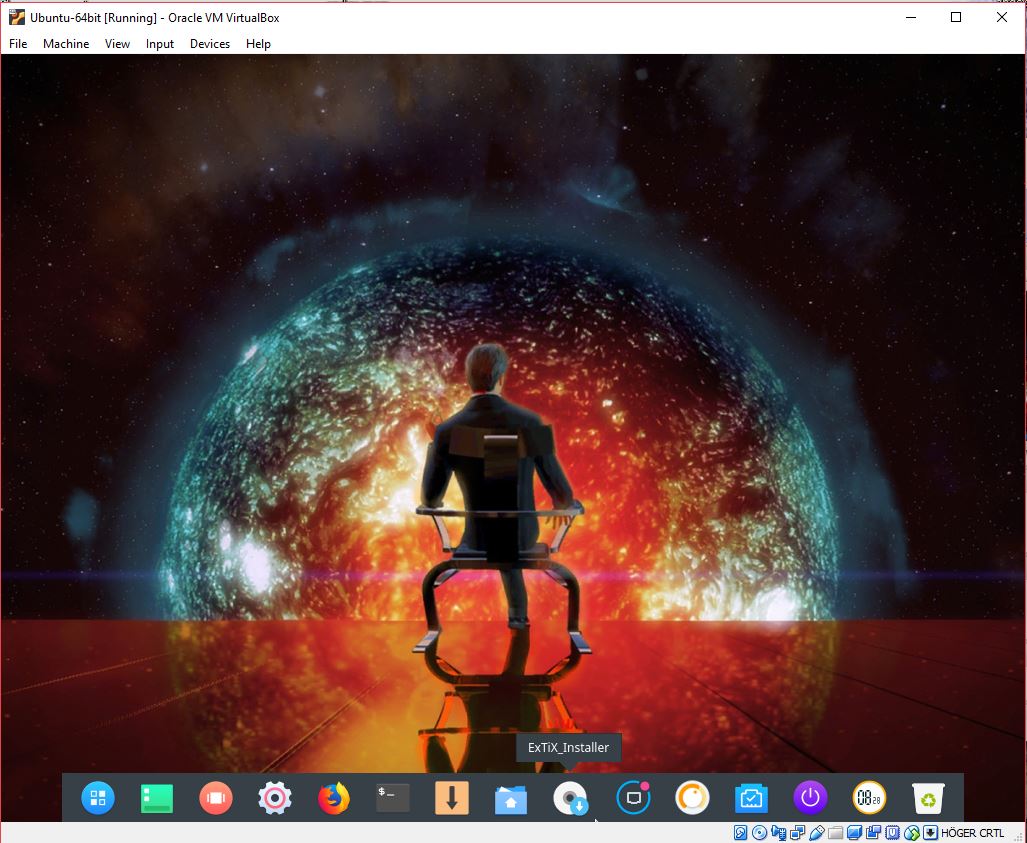
Task: Click the shared folders status icon
Action: point(836,833)
